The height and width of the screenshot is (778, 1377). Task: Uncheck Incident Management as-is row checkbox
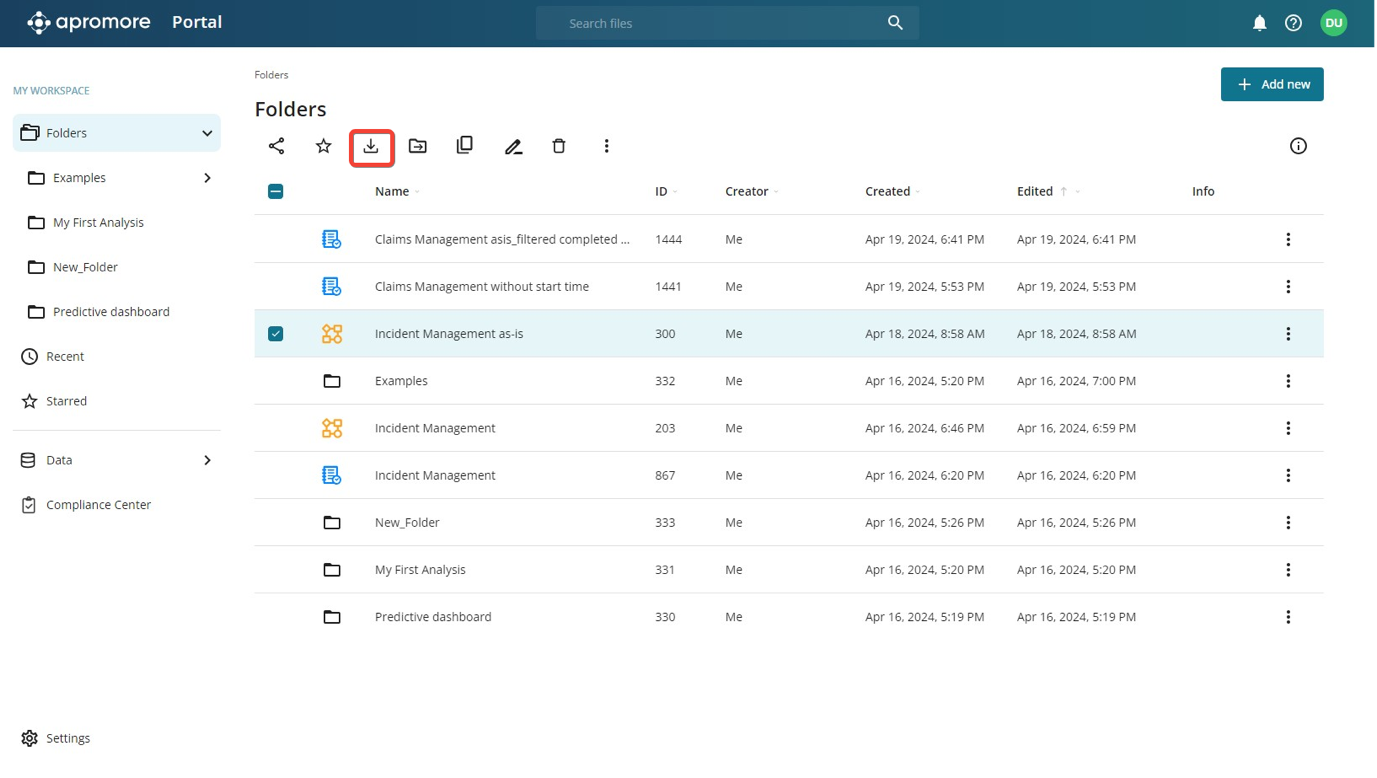(276, 334)
